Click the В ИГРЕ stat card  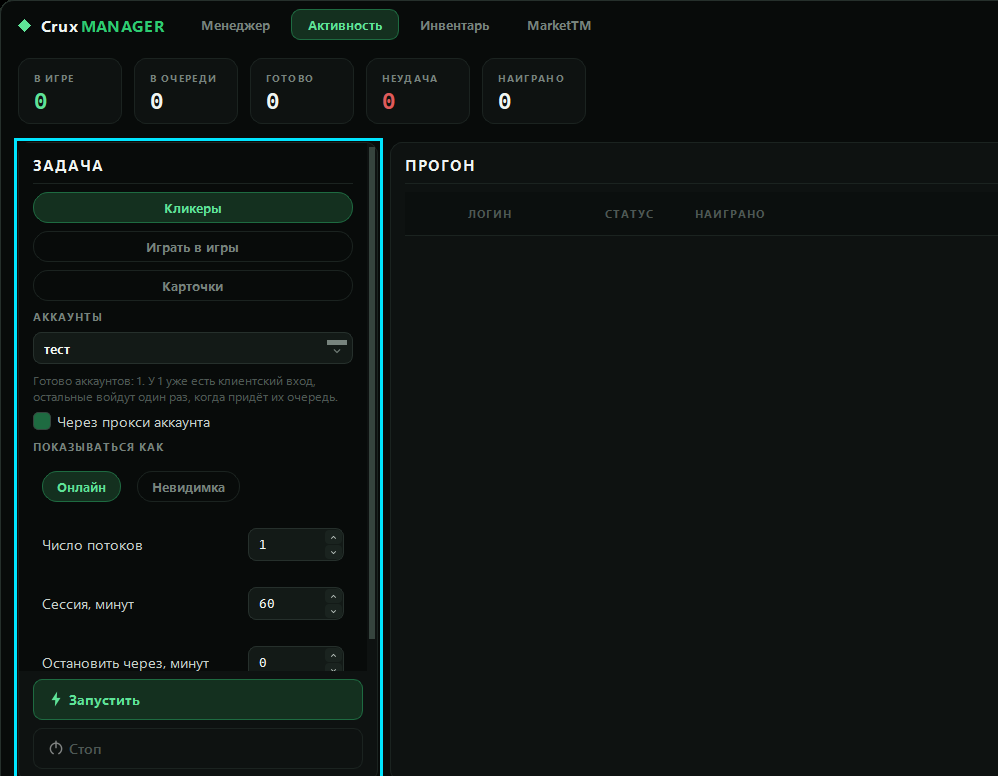coord(70,91)
